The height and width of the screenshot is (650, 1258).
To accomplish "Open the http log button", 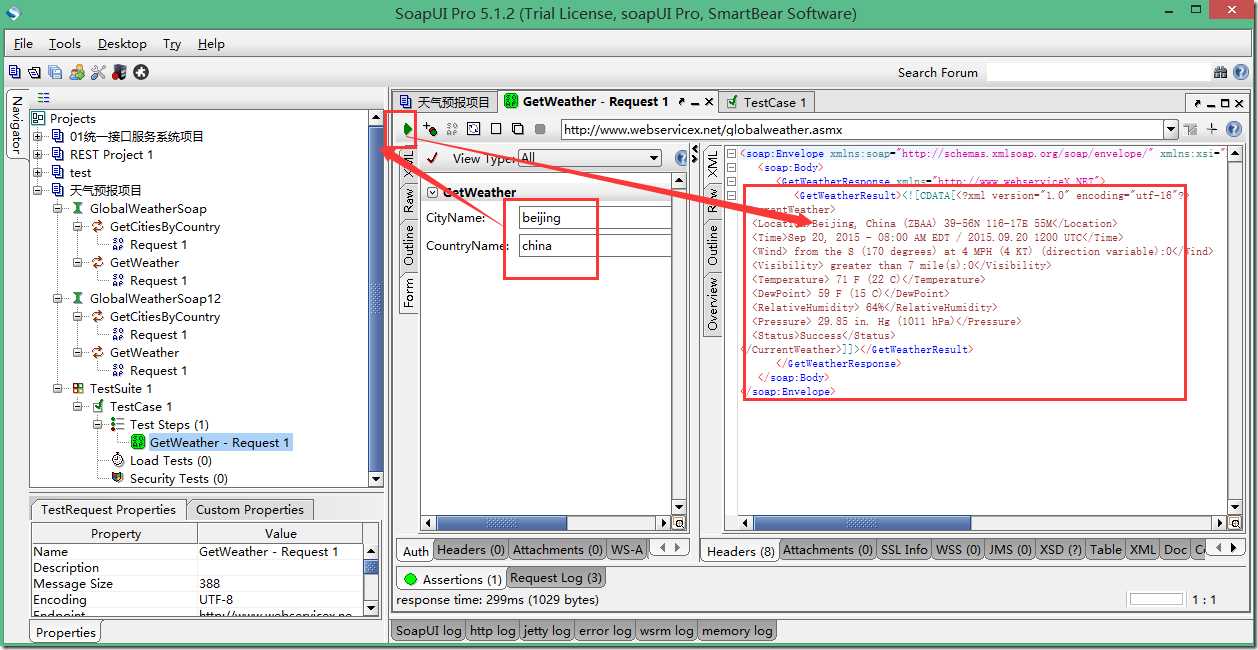I will (x=493, y=631).
